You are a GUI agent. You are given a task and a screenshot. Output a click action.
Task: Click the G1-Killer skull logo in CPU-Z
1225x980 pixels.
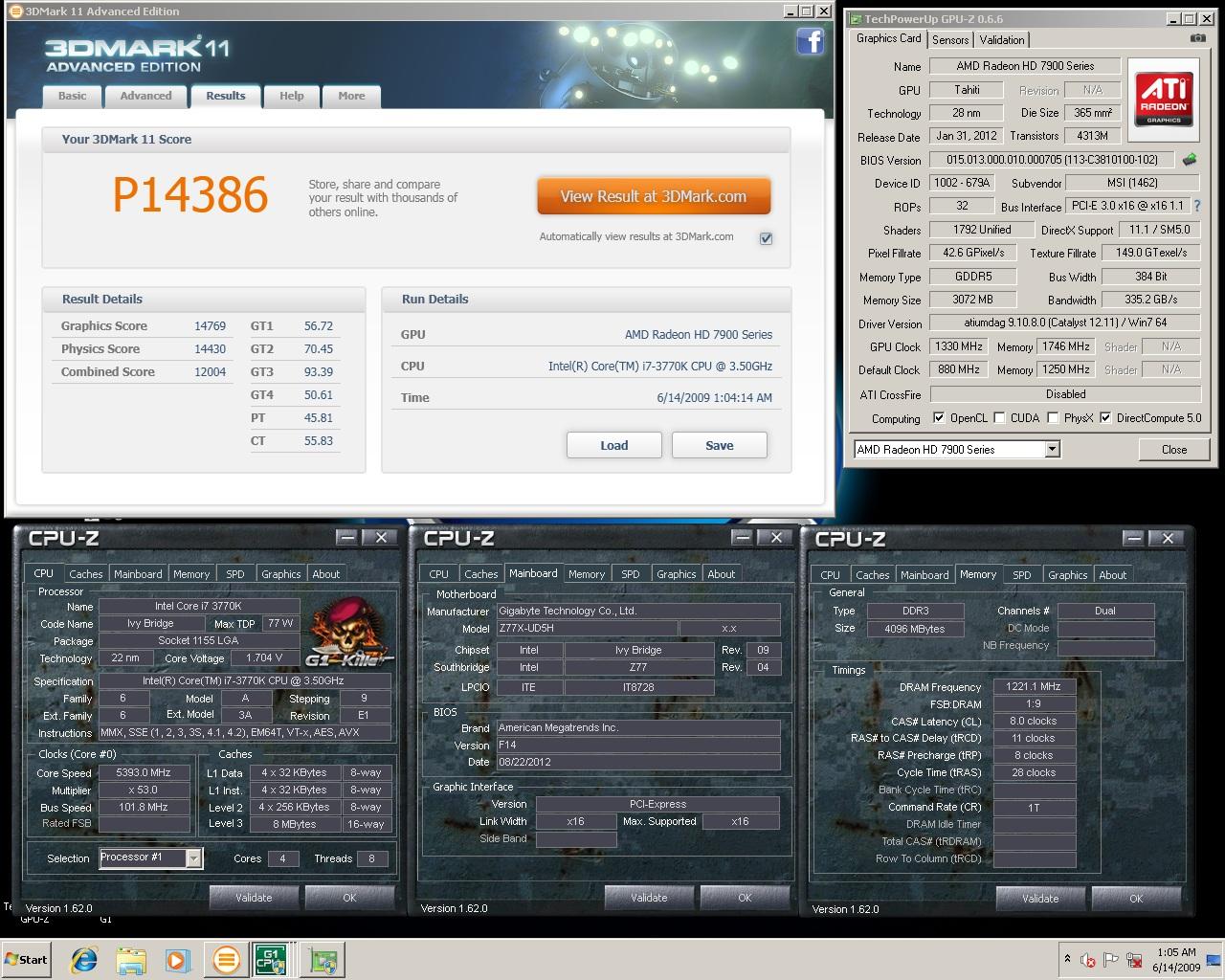pyautogui.click(x=349, y=634)
